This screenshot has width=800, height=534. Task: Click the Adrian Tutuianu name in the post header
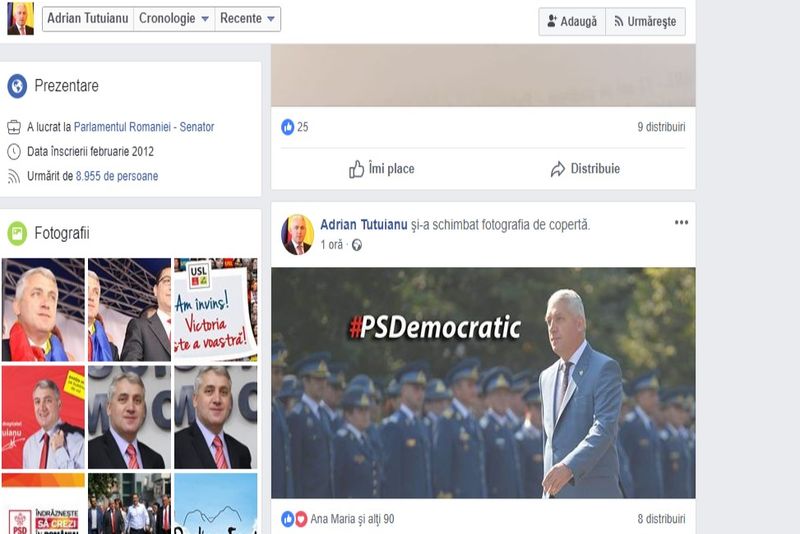point(364,225)
